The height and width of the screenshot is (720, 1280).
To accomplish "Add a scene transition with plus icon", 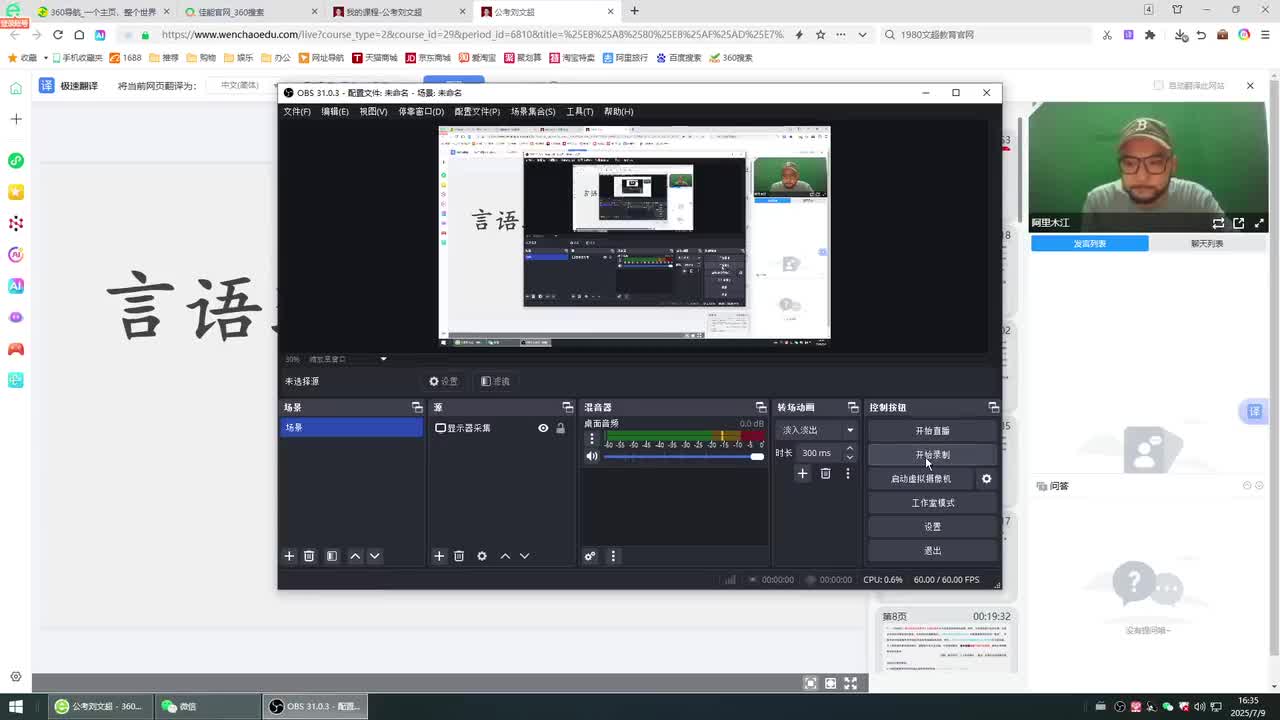I will point(802,474).
